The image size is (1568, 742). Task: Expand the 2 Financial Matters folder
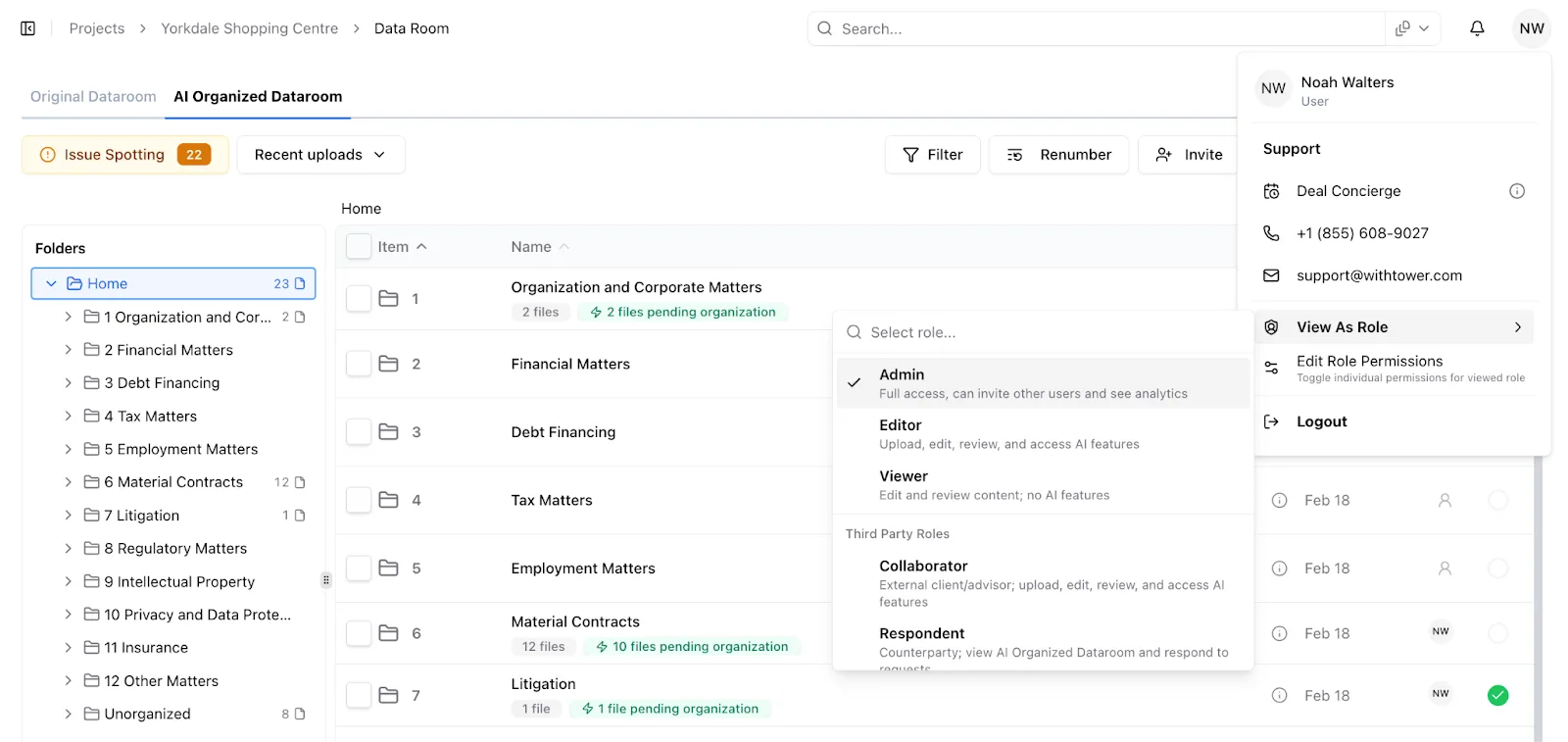68,350
